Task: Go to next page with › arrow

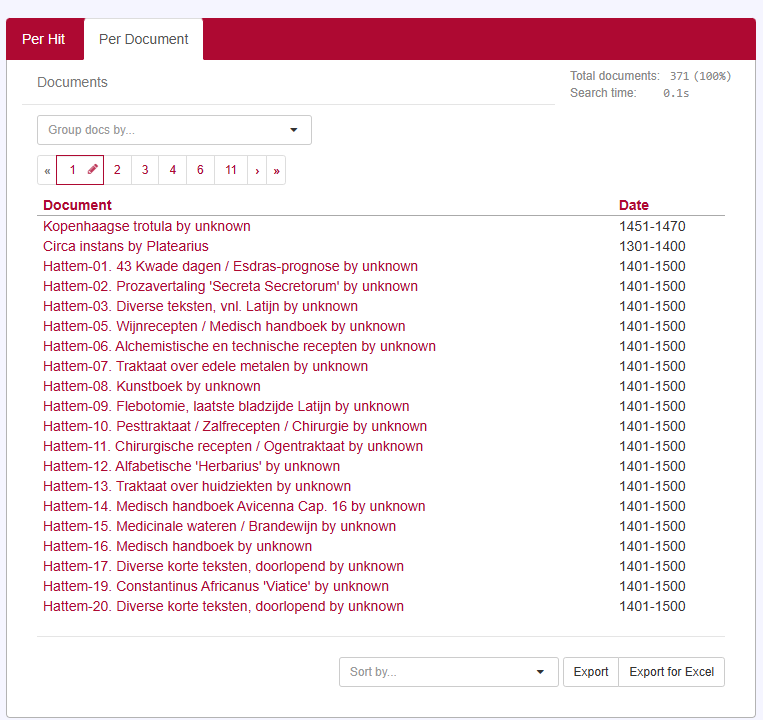Action: [x=257, y=170]
